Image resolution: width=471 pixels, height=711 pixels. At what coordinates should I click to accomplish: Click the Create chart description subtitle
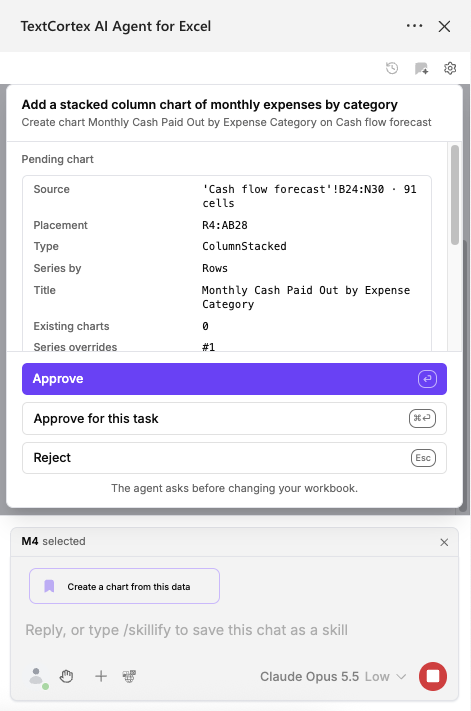(x=227, y=122)
